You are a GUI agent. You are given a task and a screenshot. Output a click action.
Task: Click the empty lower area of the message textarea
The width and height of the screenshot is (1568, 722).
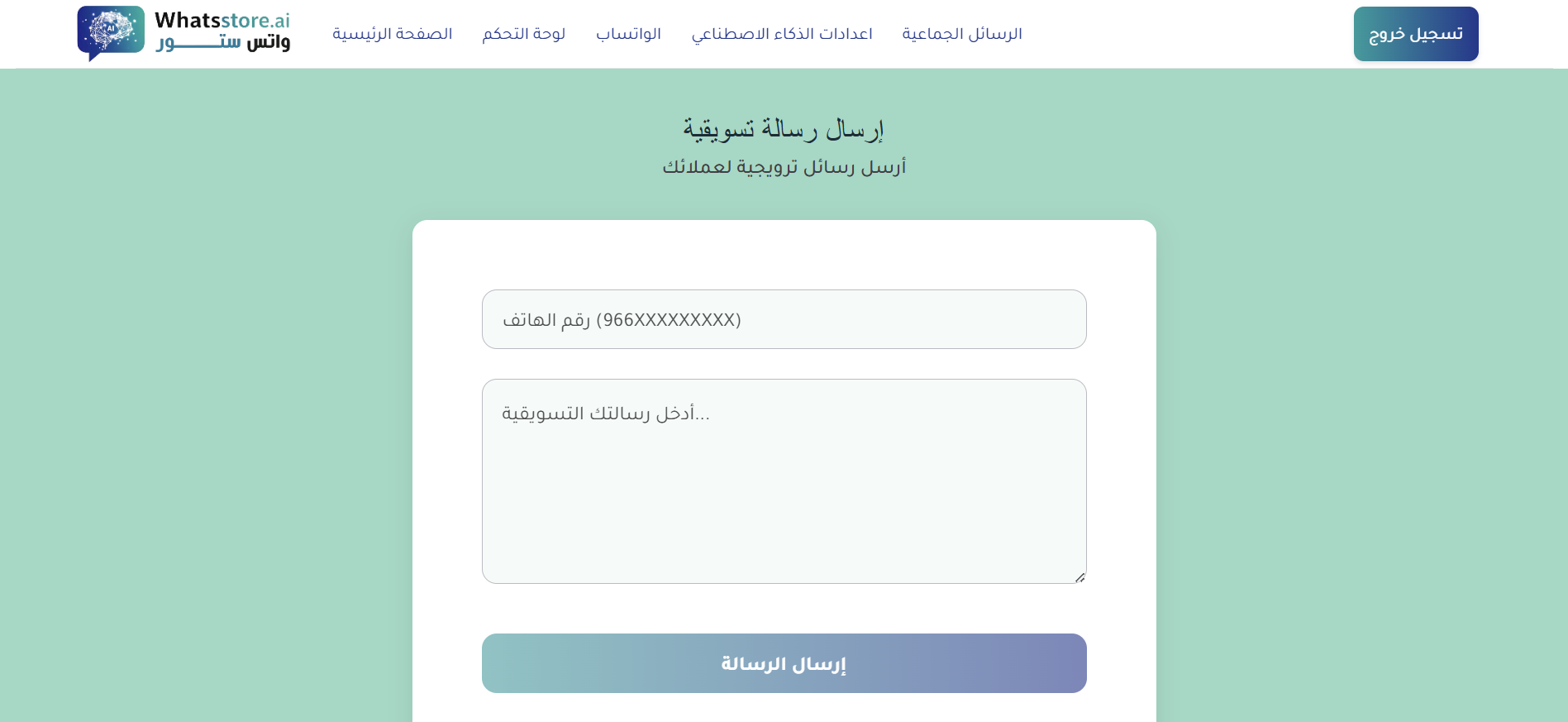784,538
